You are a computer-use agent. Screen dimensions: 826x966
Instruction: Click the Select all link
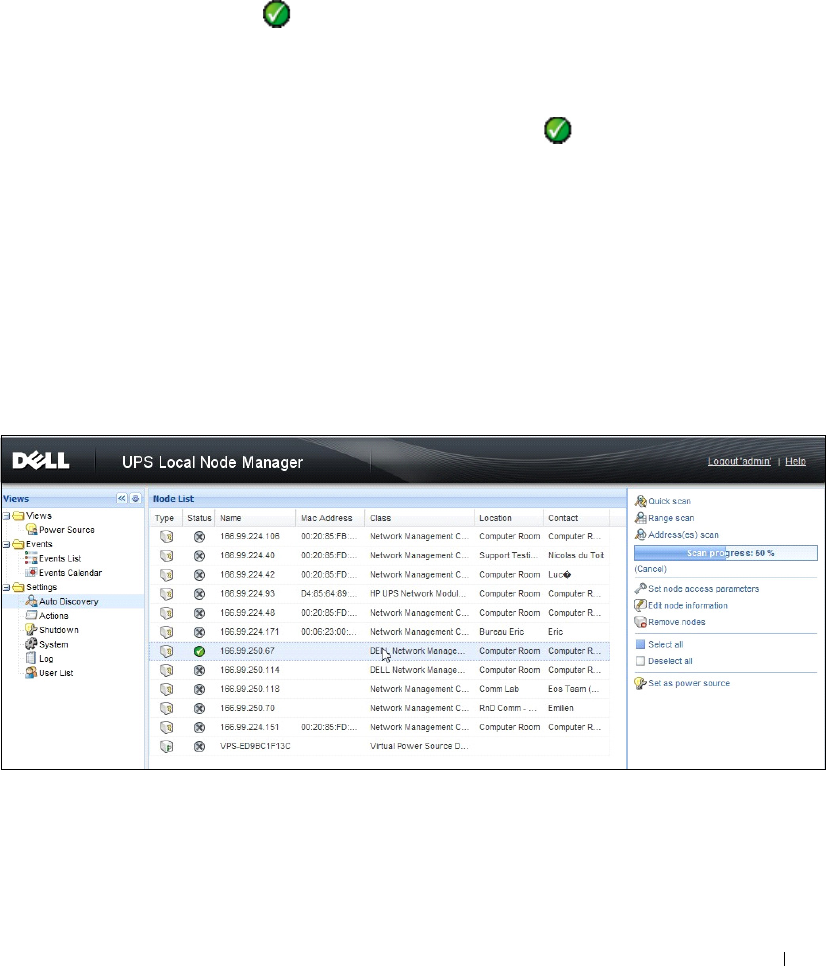pyautogui.click(x=665, y=644)
